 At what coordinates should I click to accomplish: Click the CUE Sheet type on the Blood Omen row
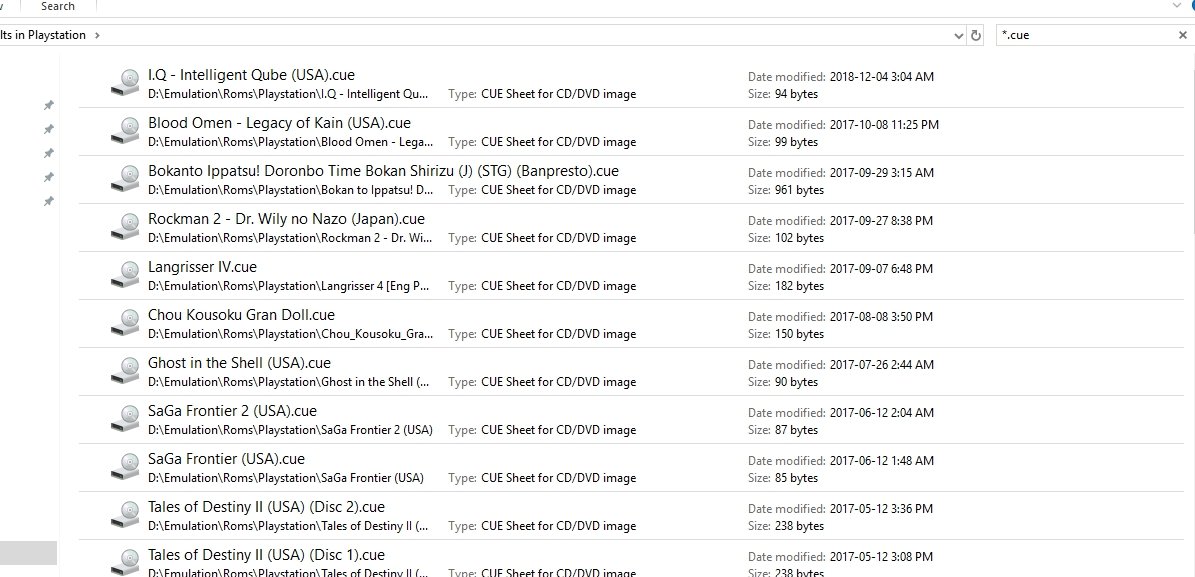click(x=559, y=143)
